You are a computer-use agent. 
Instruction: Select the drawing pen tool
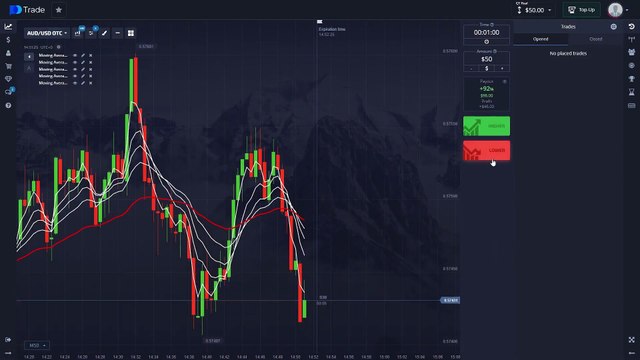(104, 33)
